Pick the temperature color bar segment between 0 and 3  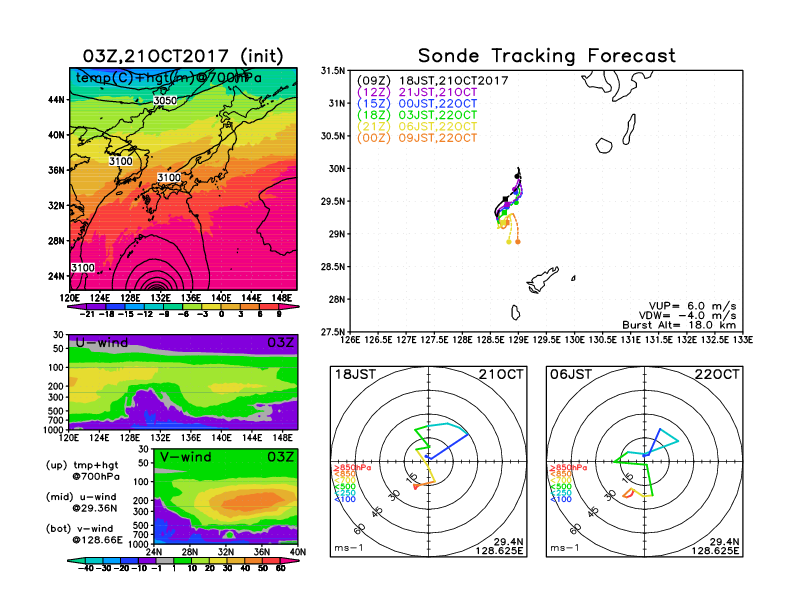pyautogui.click(x=231, y=307)
